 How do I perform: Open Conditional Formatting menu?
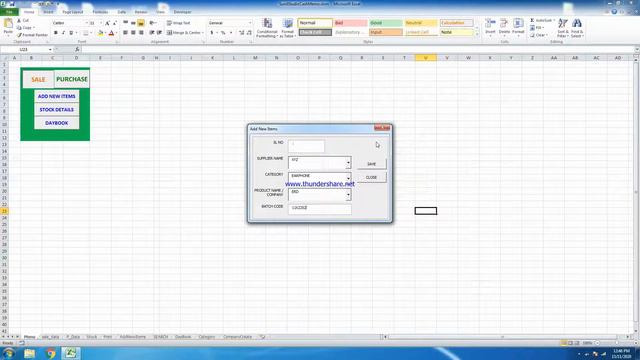click(x=267, y=28)
